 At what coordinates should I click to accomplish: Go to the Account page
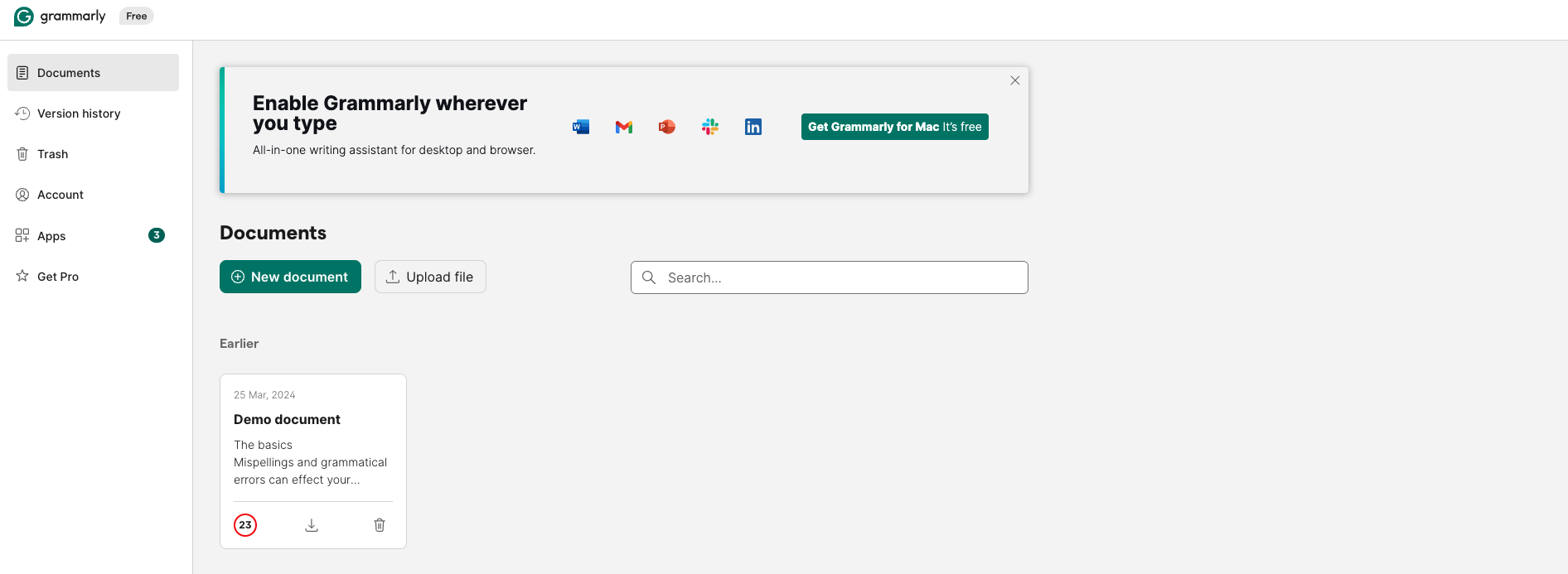[x=93, y=195]
